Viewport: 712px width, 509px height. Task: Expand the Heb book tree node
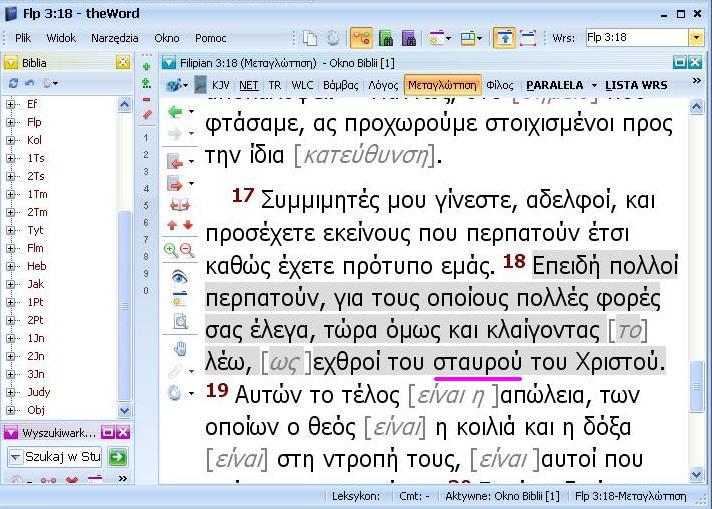[x=11, y=266]
